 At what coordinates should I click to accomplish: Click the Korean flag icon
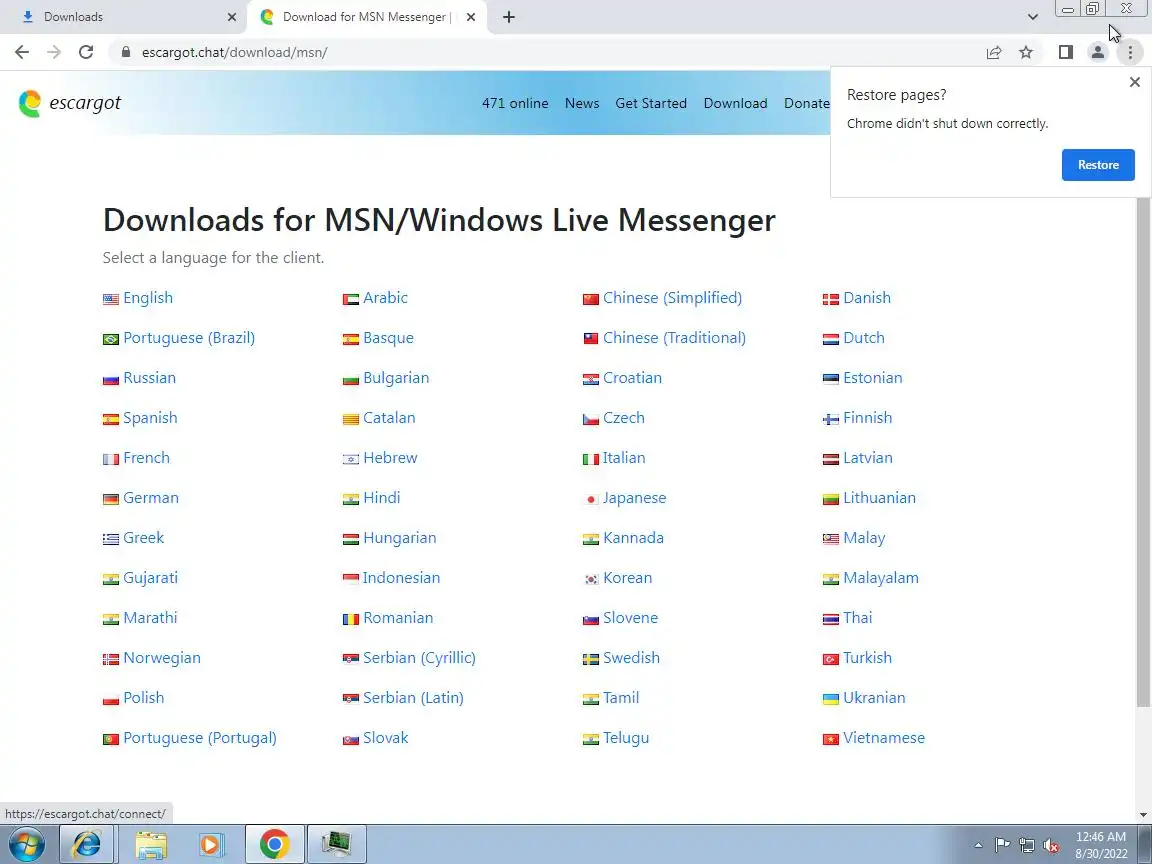pos(591,580)
